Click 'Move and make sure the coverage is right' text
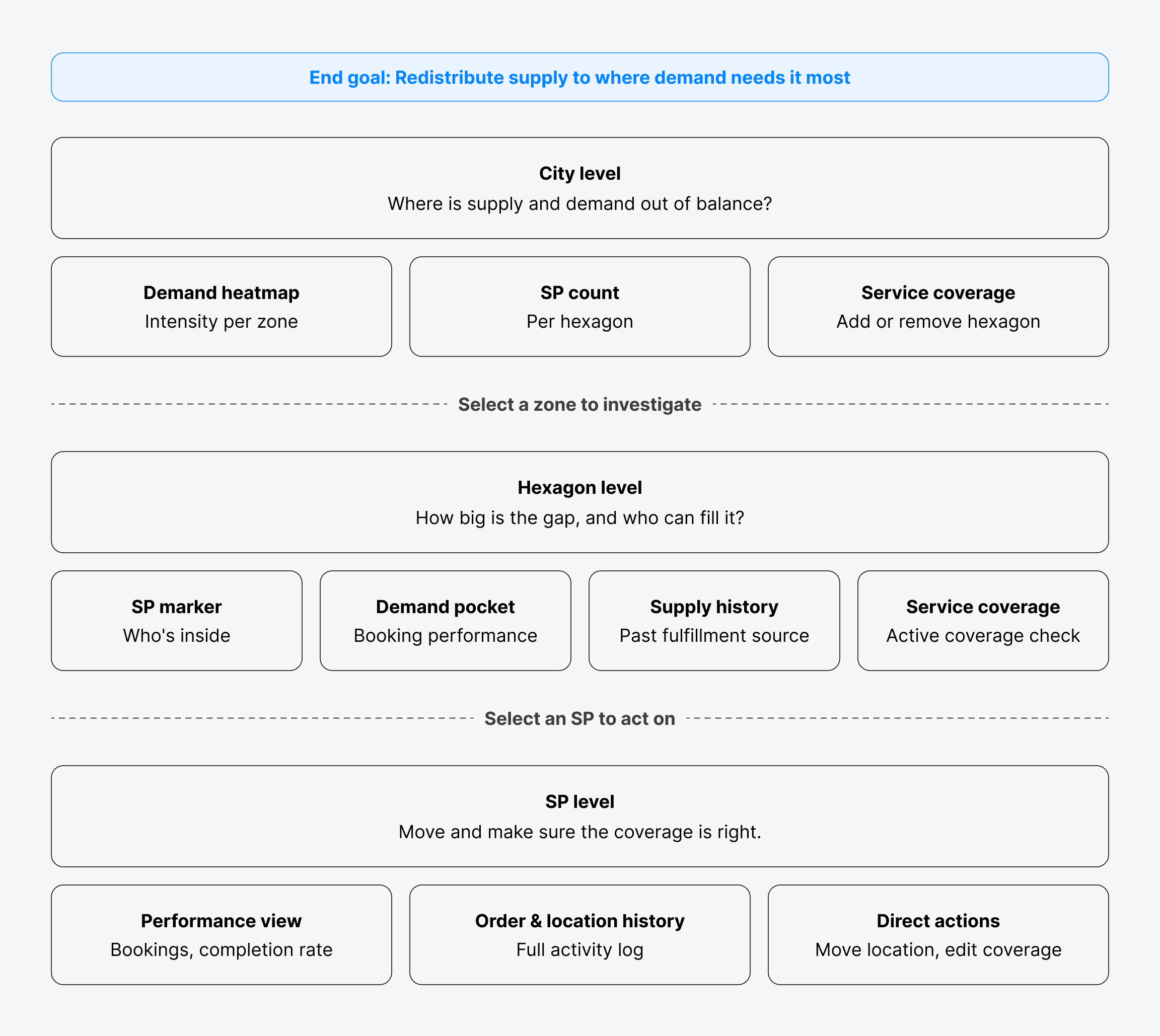This screenshot has width=1160, height=1036. point(579,832)
